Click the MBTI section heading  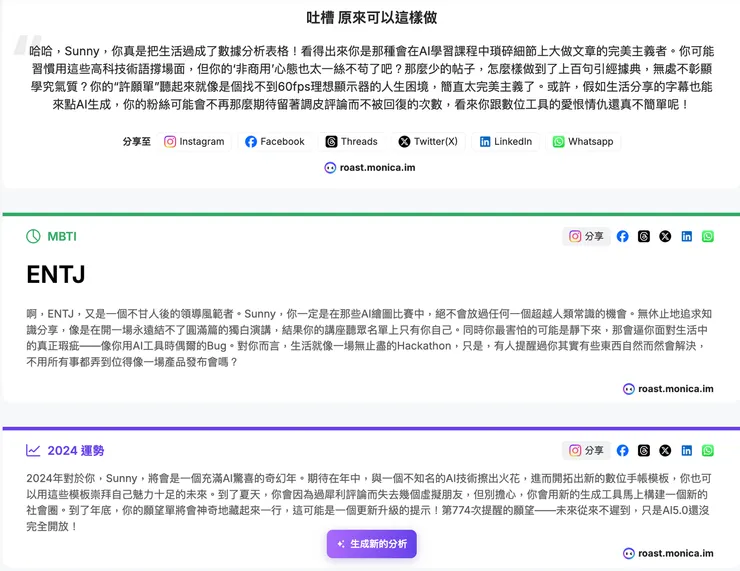[x=62, y=236]
